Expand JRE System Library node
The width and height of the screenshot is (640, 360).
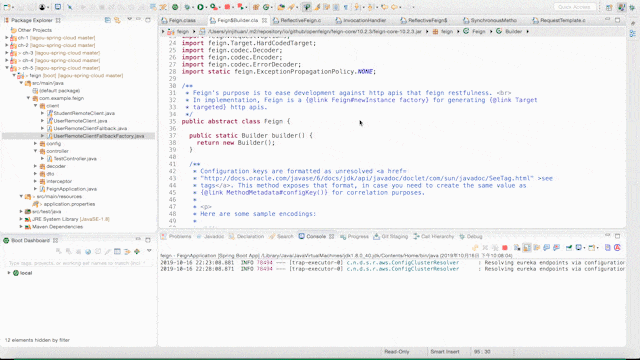[21, 219]
